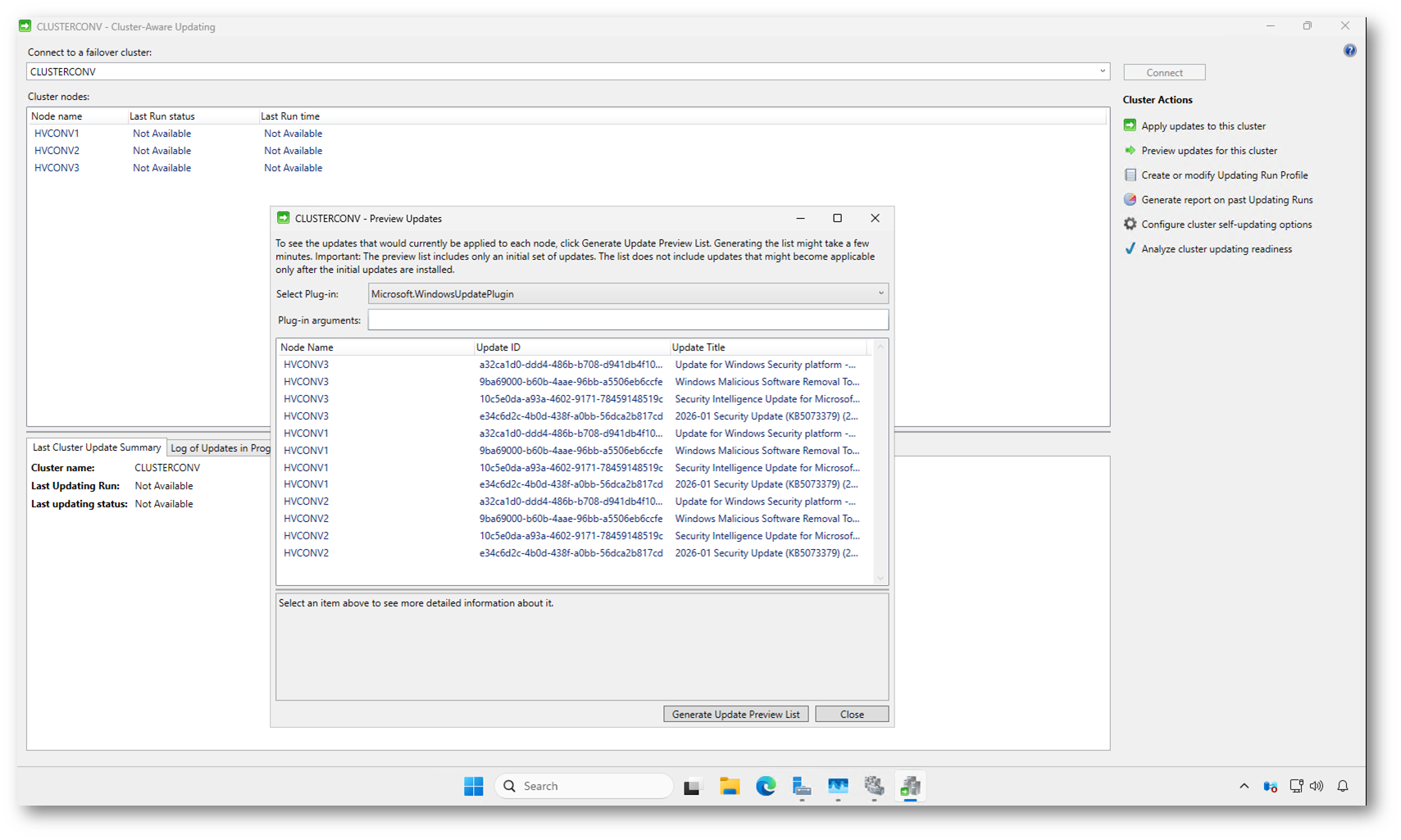This screenshot has height=840, width=1401.
Task: Click the Windows Start button
Action: [474, 787]
